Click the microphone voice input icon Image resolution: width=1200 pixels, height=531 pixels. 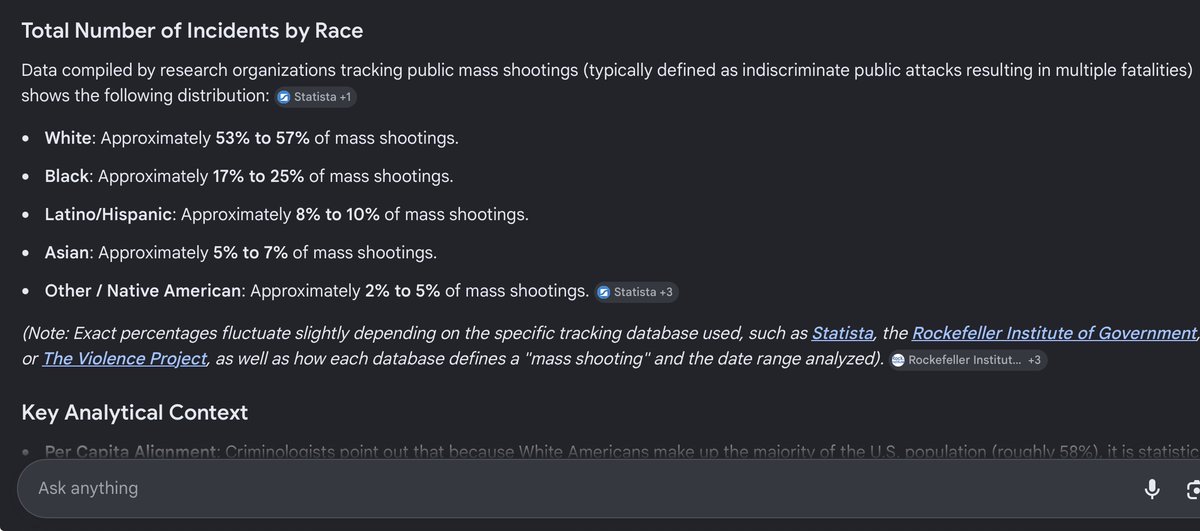(1152, 488)
